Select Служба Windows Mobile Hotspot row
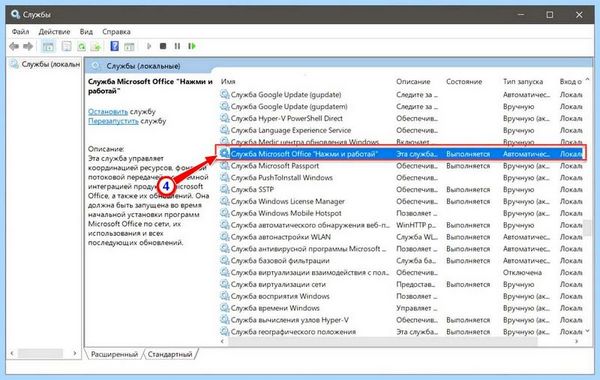This screenshot has width=600, height=380. pyautogui.click(x=401, y=213)
